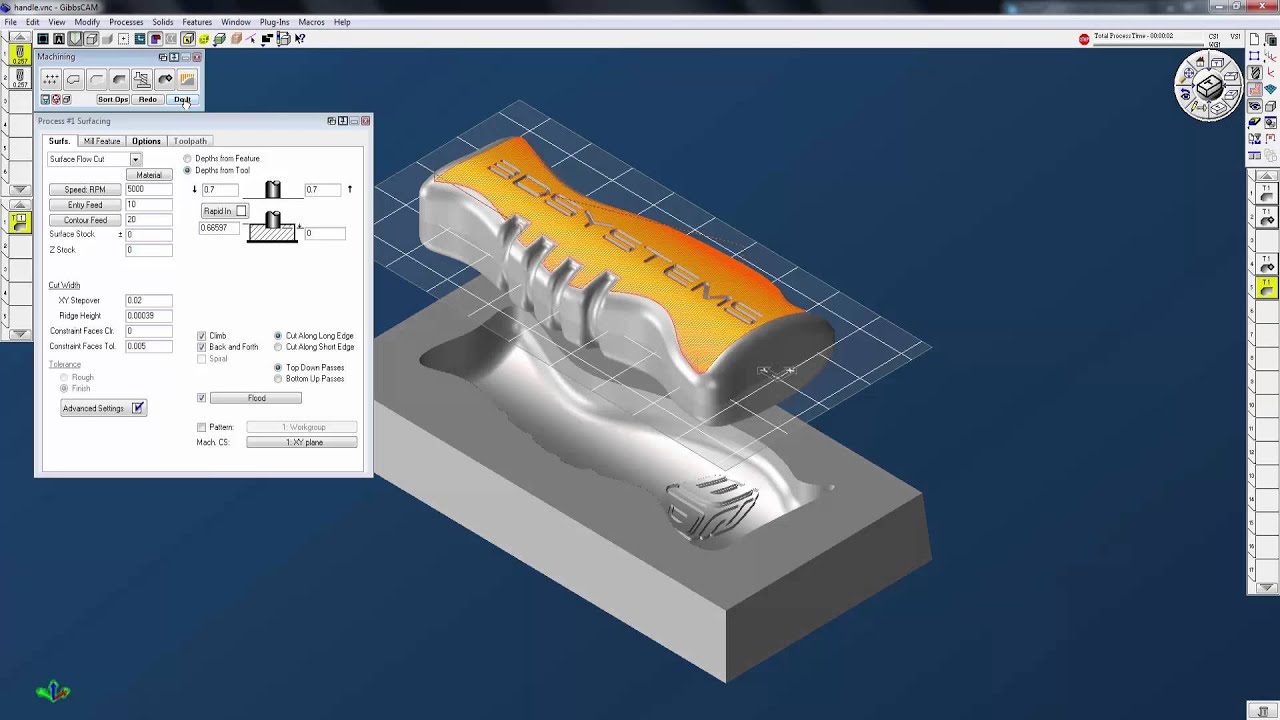
Task: Click the blue eye previous-view icon on view wheel
Action: (x=1185, y=95)
